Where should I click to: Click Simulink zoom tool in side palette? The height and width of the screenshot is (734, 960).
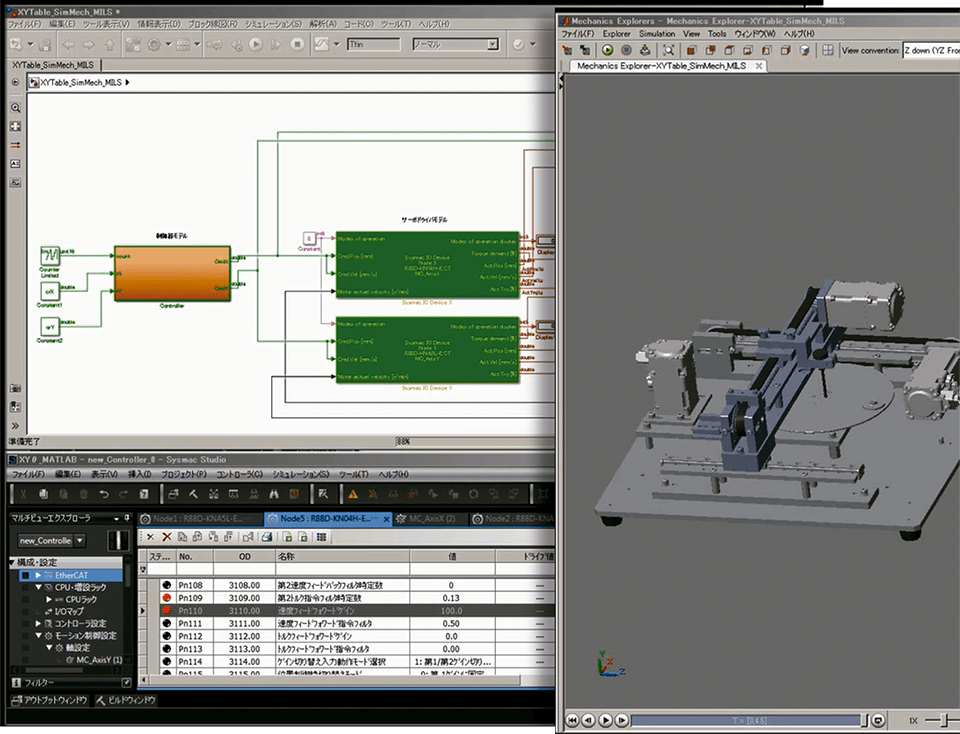coord(15,108)
